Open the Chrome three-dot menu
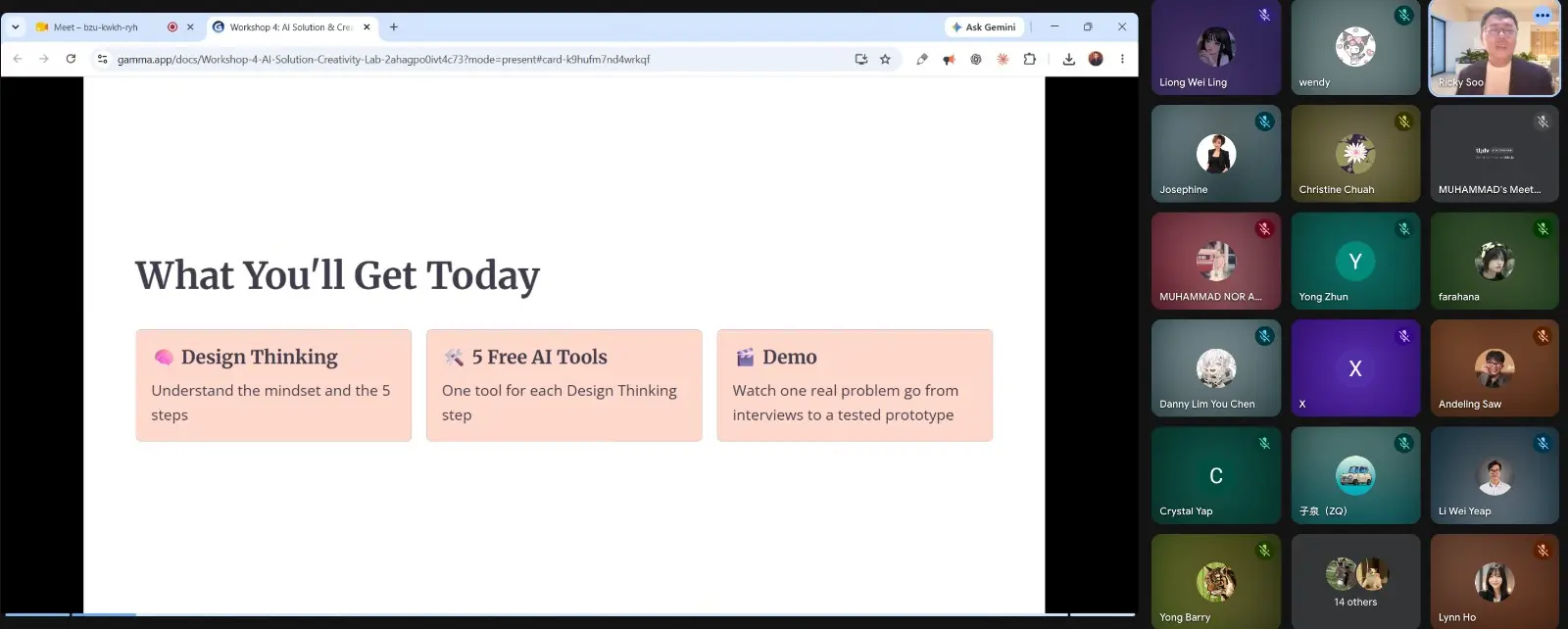Viewport: 1568px width, 629px height. [1122, 59]
